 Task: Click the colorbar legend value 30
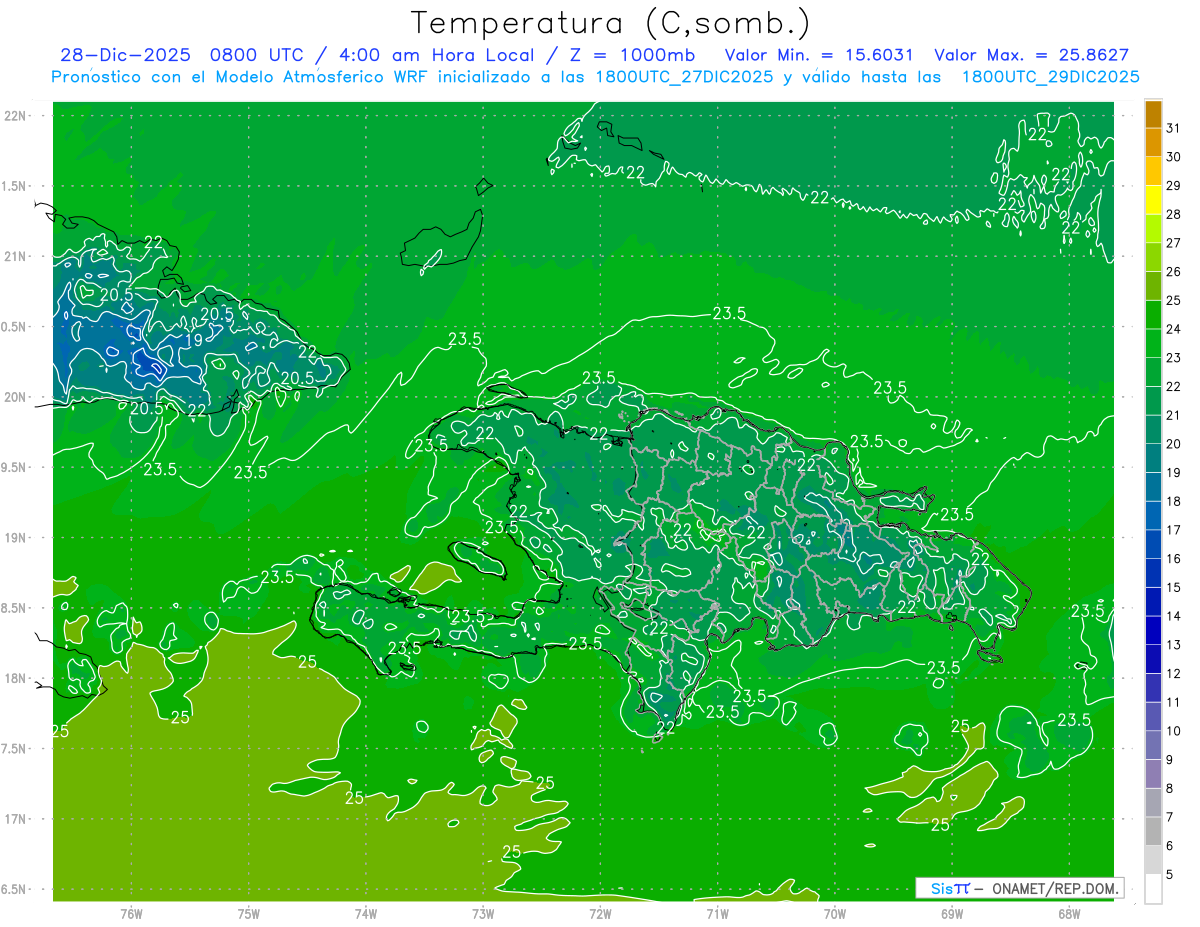pyautogui.click(x=1173, y=157)
